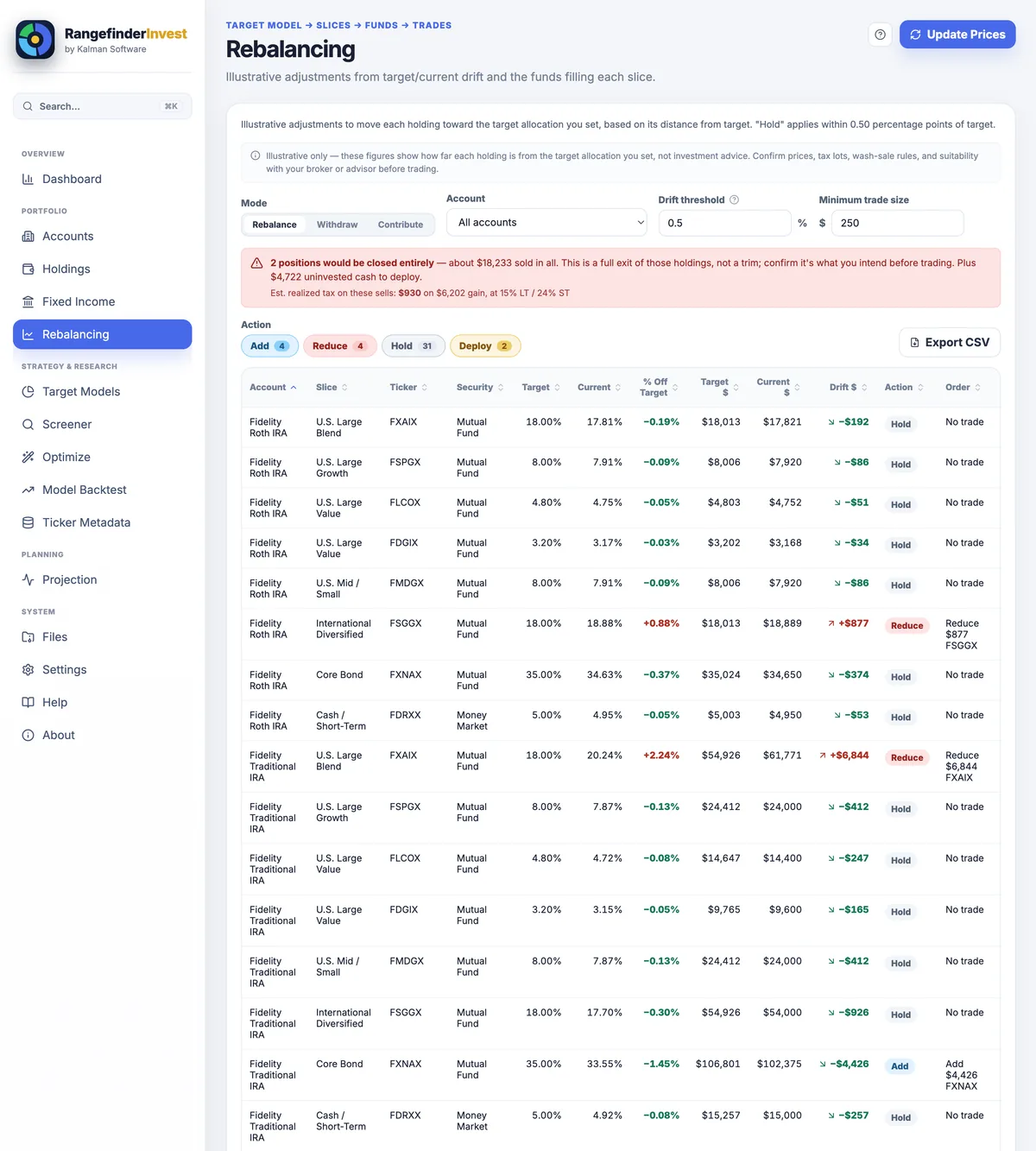Screen dimensions: 1036x1151
Task: Click the RangefinderInvest logo icon
Action: coord(35,40)
